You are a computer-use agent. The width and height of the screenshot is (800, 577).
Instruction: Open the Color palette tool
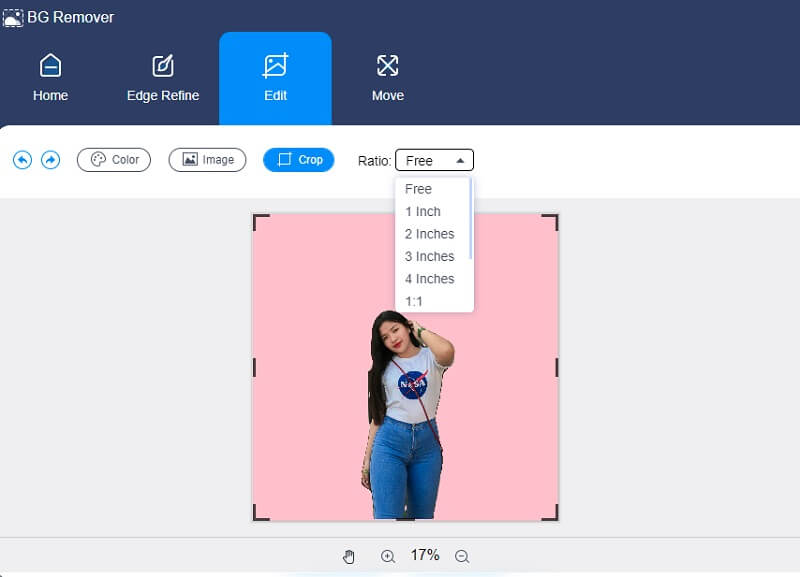coord(113,159)
